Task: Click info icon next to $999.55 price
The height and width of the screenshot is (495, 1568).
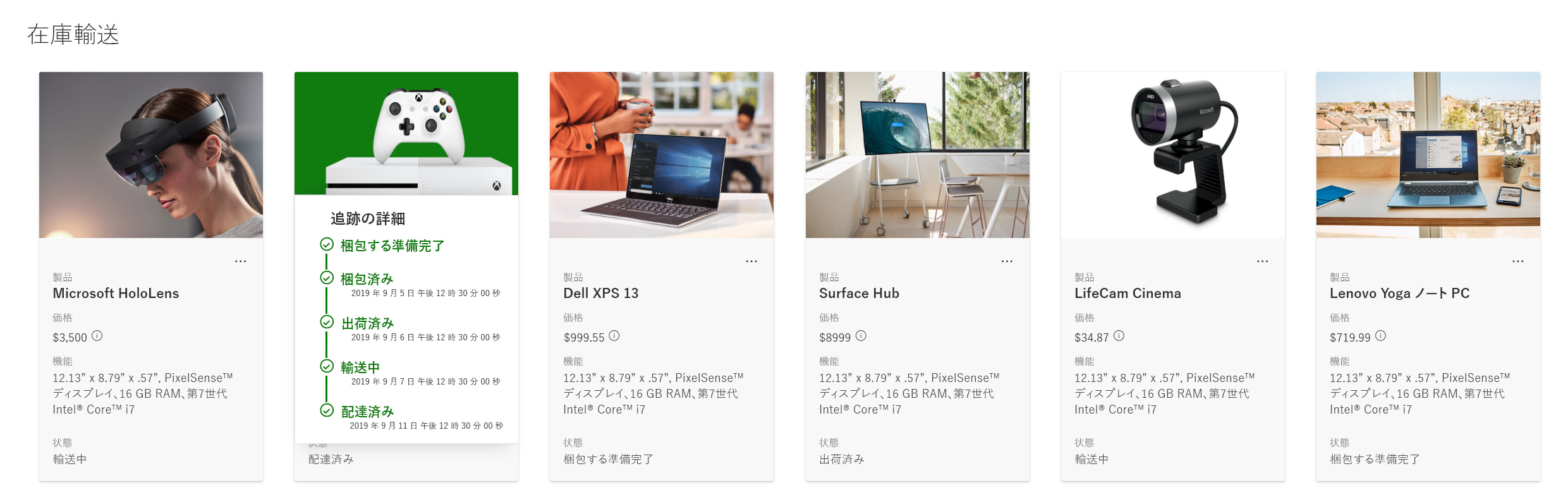Action: 614,336
